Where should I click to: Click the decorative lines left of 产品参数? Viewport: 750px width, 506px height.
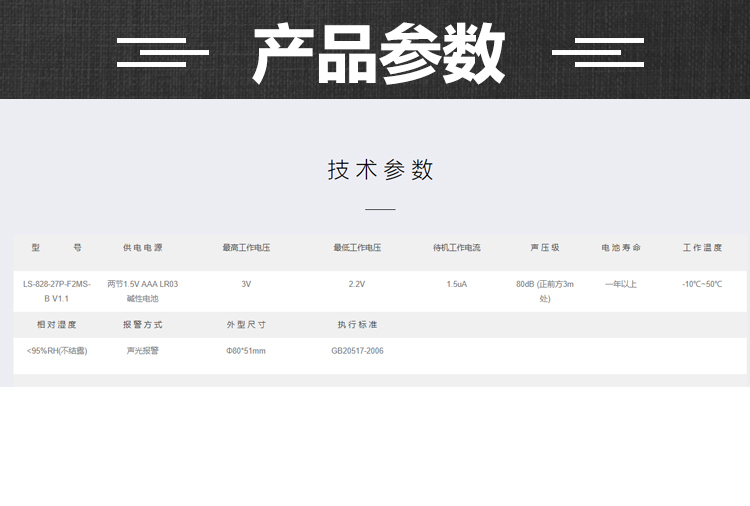pos(162,52)
